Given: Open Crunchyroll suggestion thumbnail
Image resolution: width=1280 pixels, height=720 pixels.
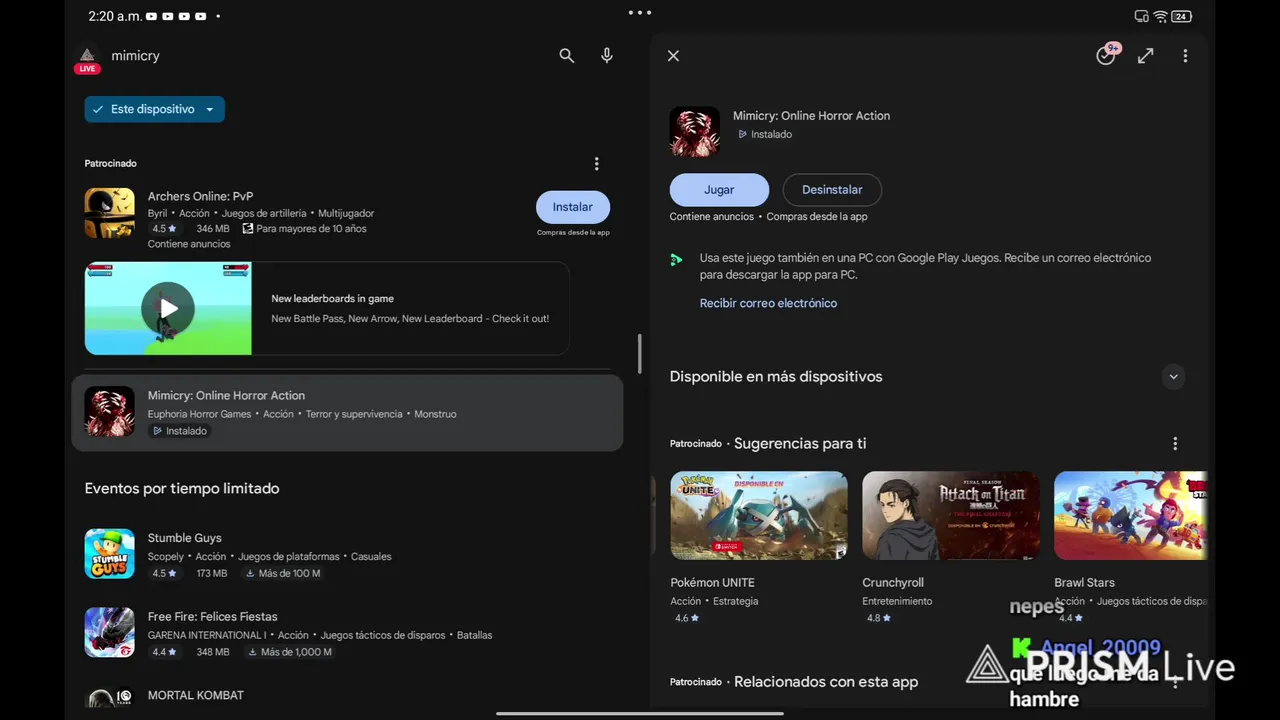Looking at the screenshot, I should click(951, 516).
